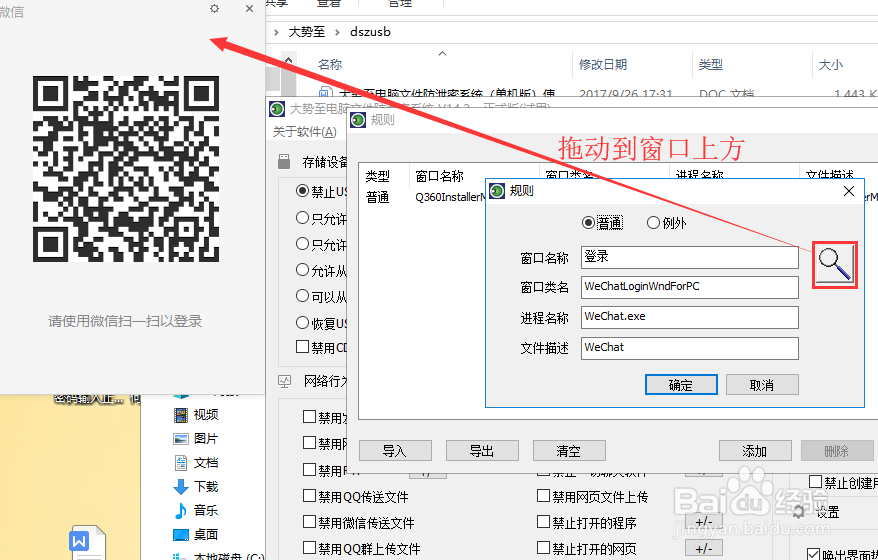This screenshot has width=878, height=560.
Task: Click the 窗口名称 input field
Action: (x=690, y=257)
